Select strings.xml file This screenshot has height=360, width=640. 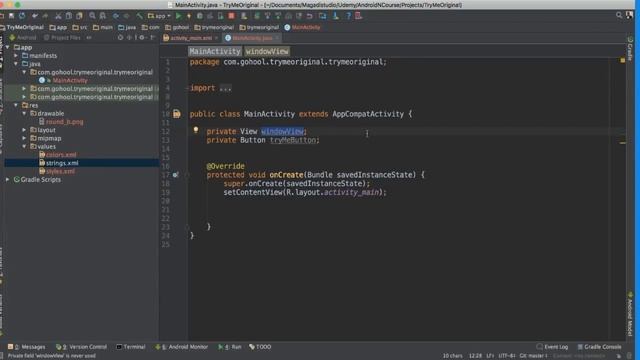tap(62, 163)
